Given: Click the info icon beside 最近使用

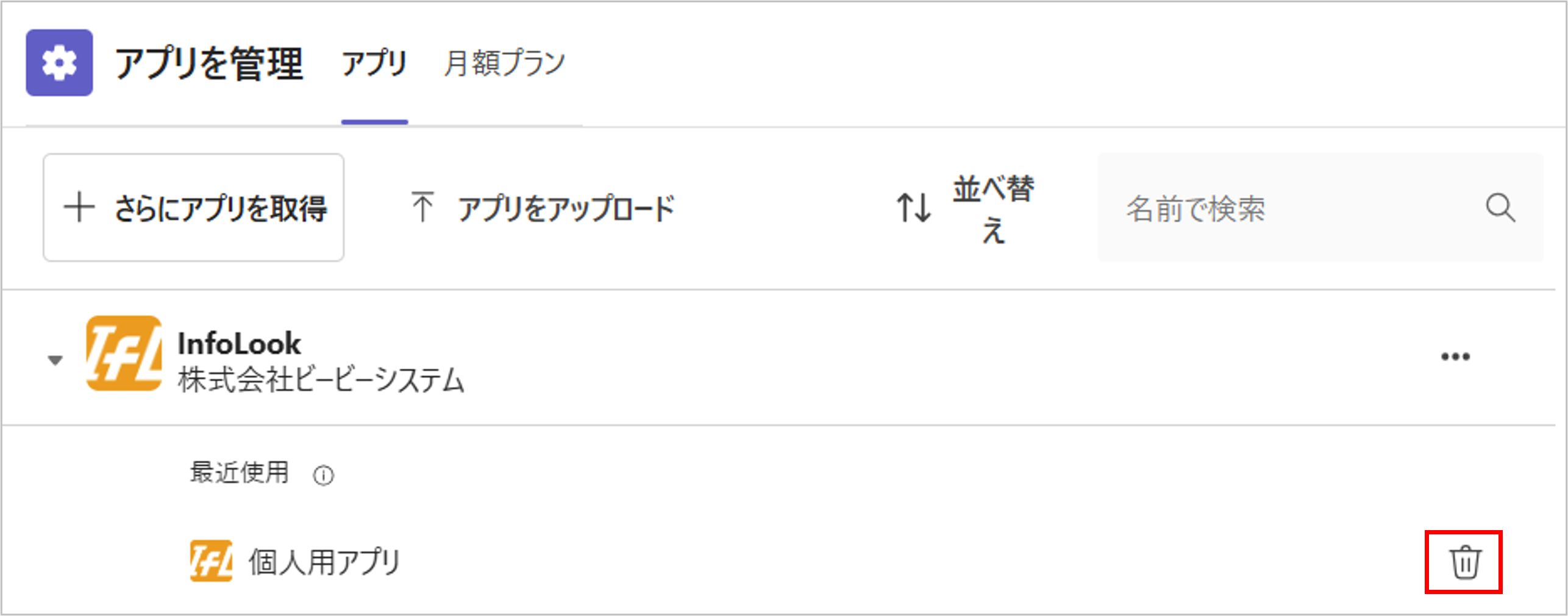Looking at the screenshot, I should tap(323, 475).
